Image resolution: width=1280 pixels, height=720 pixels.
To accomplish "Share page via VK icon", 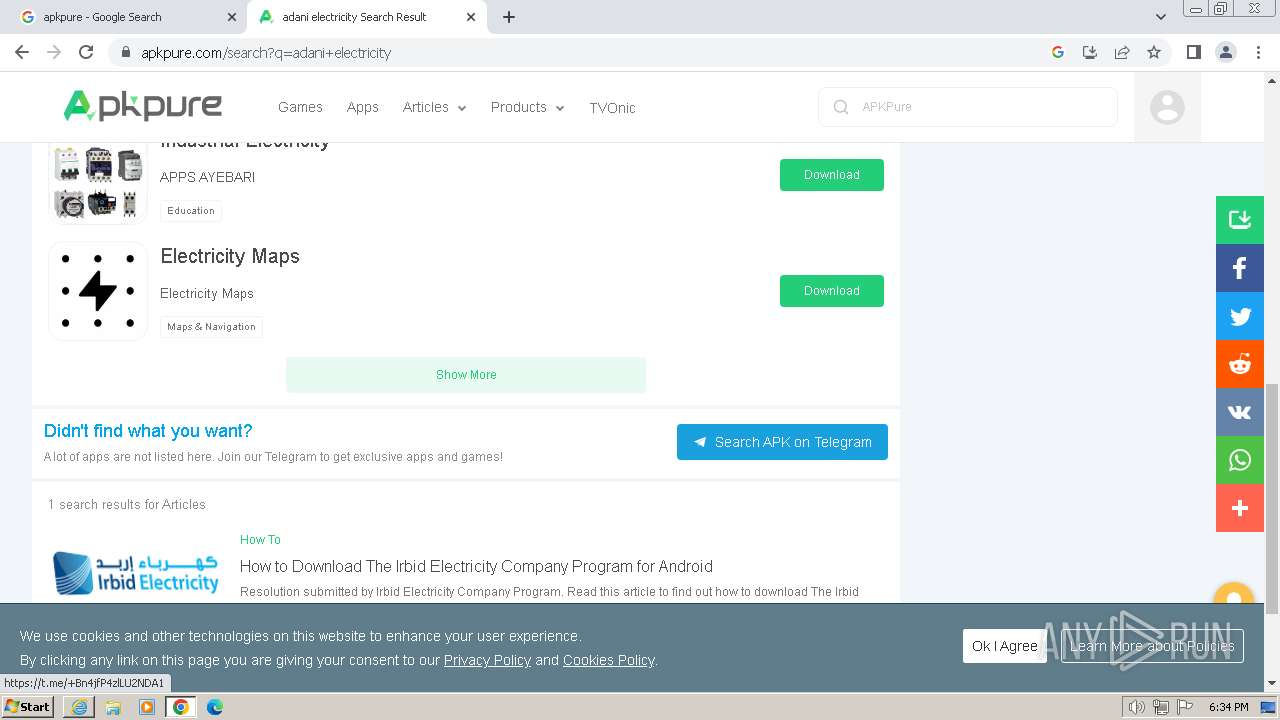I will 1240,412.
